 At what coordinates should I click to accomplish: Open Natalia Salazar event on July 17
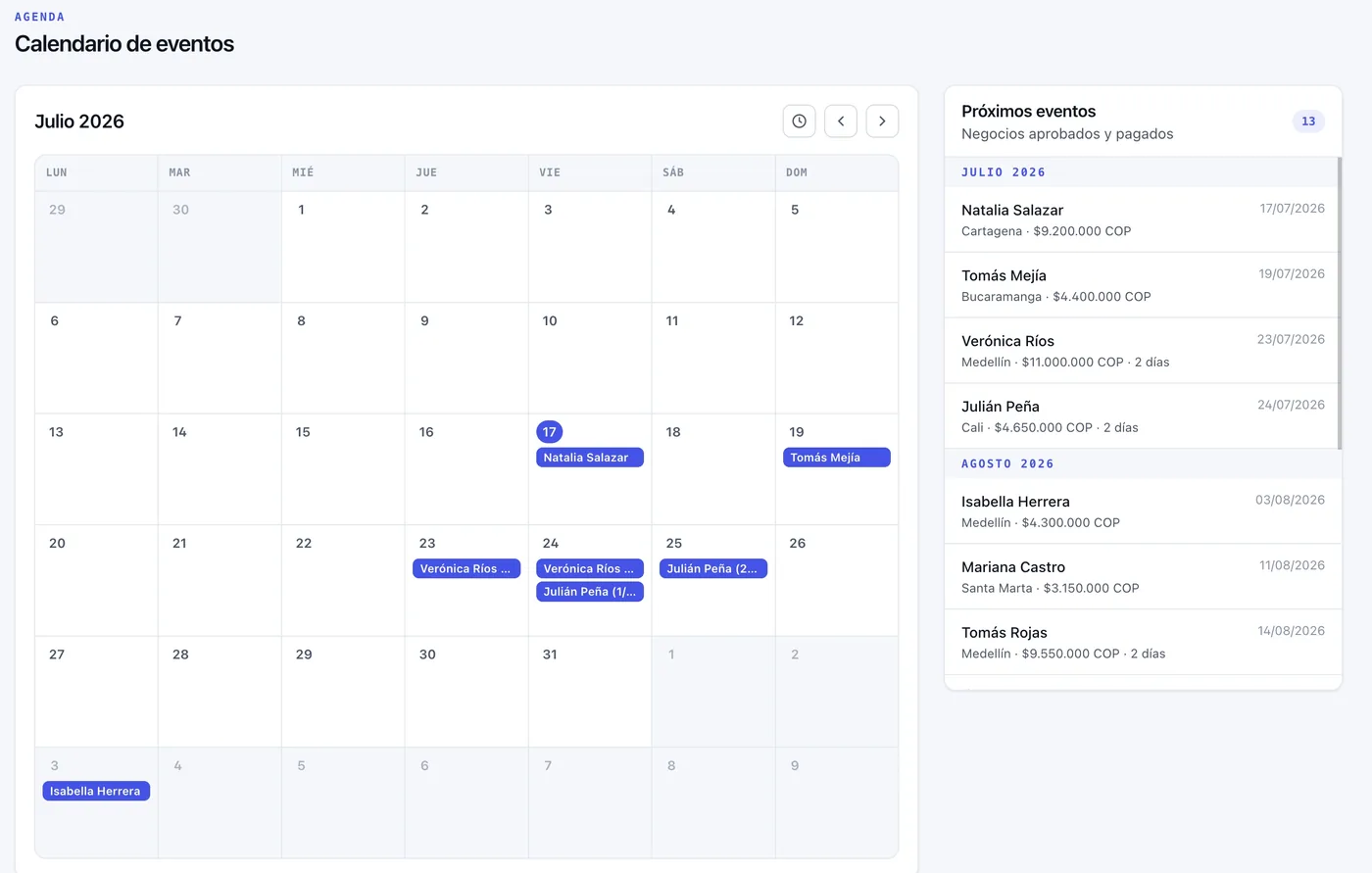tap(590, 458)
